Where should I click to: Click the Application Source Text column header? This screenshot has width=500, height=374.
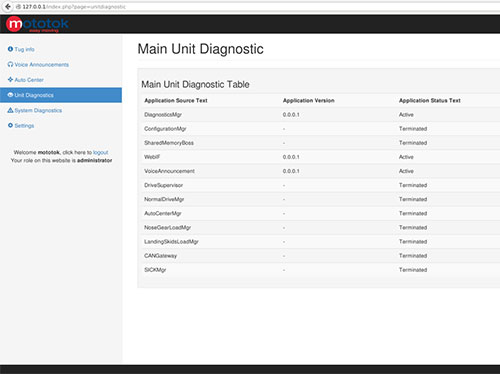176,100
